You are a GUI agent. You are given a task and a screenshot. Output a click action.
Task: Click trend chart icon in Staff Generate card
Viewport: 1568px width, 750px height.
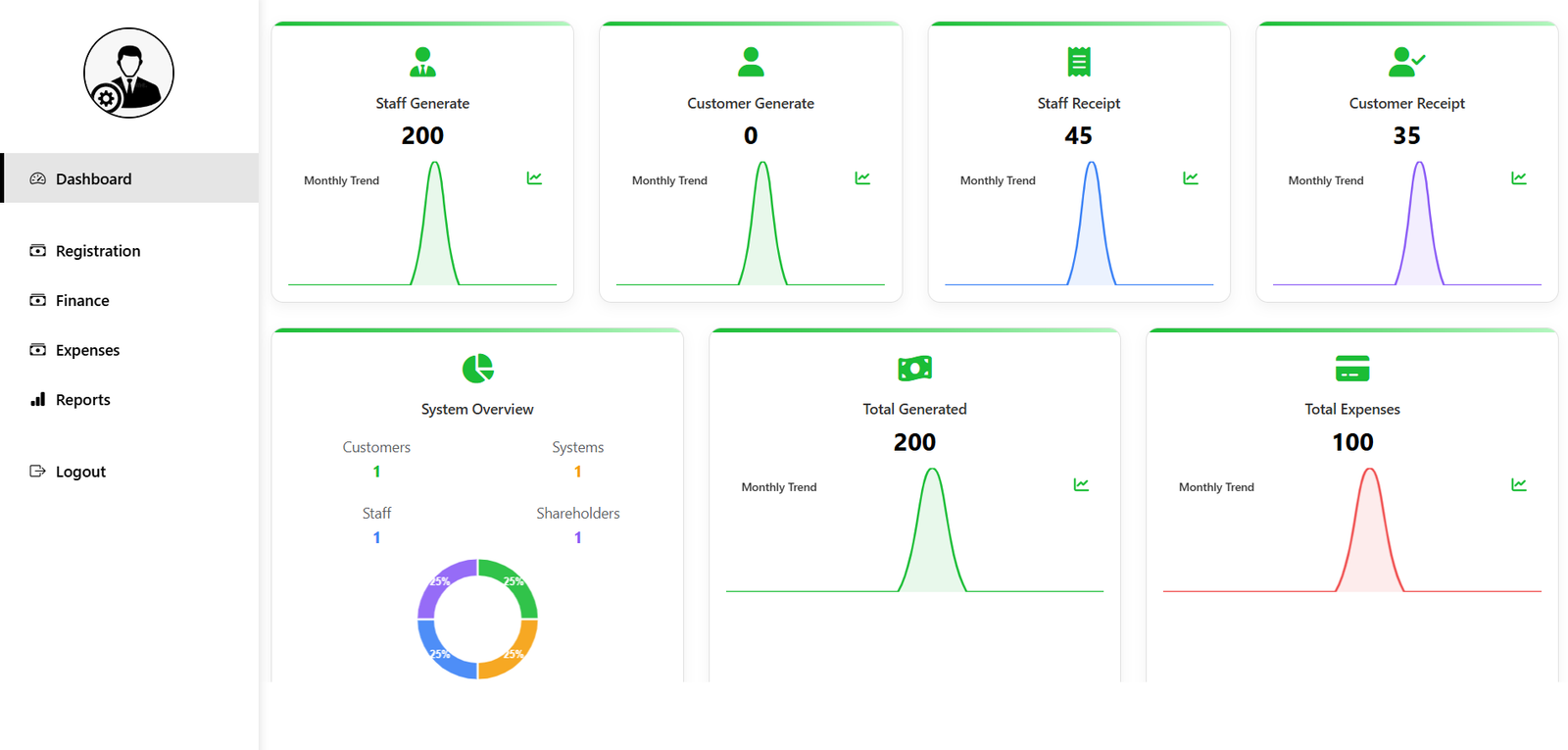534,178
